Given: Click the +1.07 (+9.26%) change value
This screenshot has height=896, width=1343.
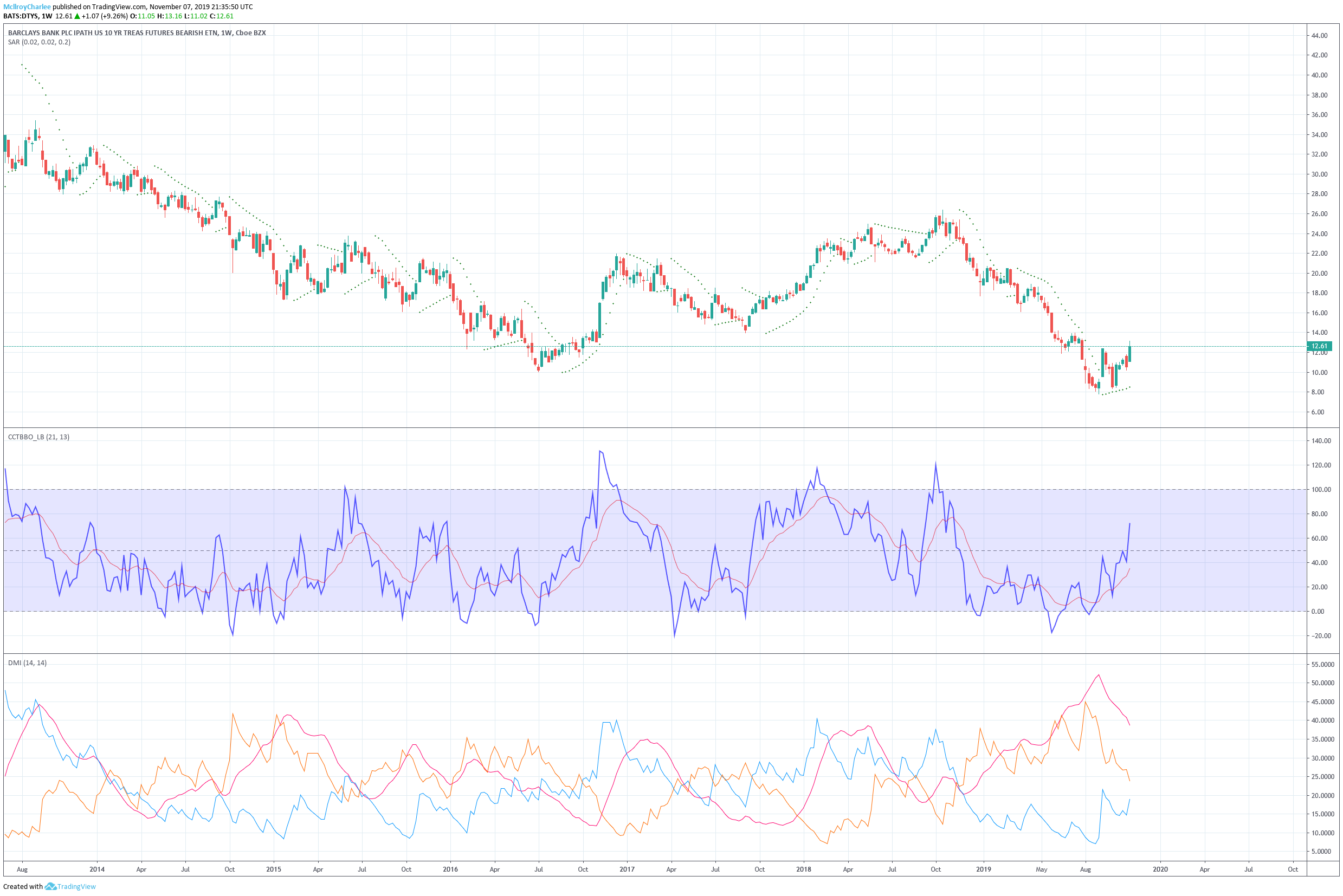Looking at the screenshot, I should pos(105,16).
